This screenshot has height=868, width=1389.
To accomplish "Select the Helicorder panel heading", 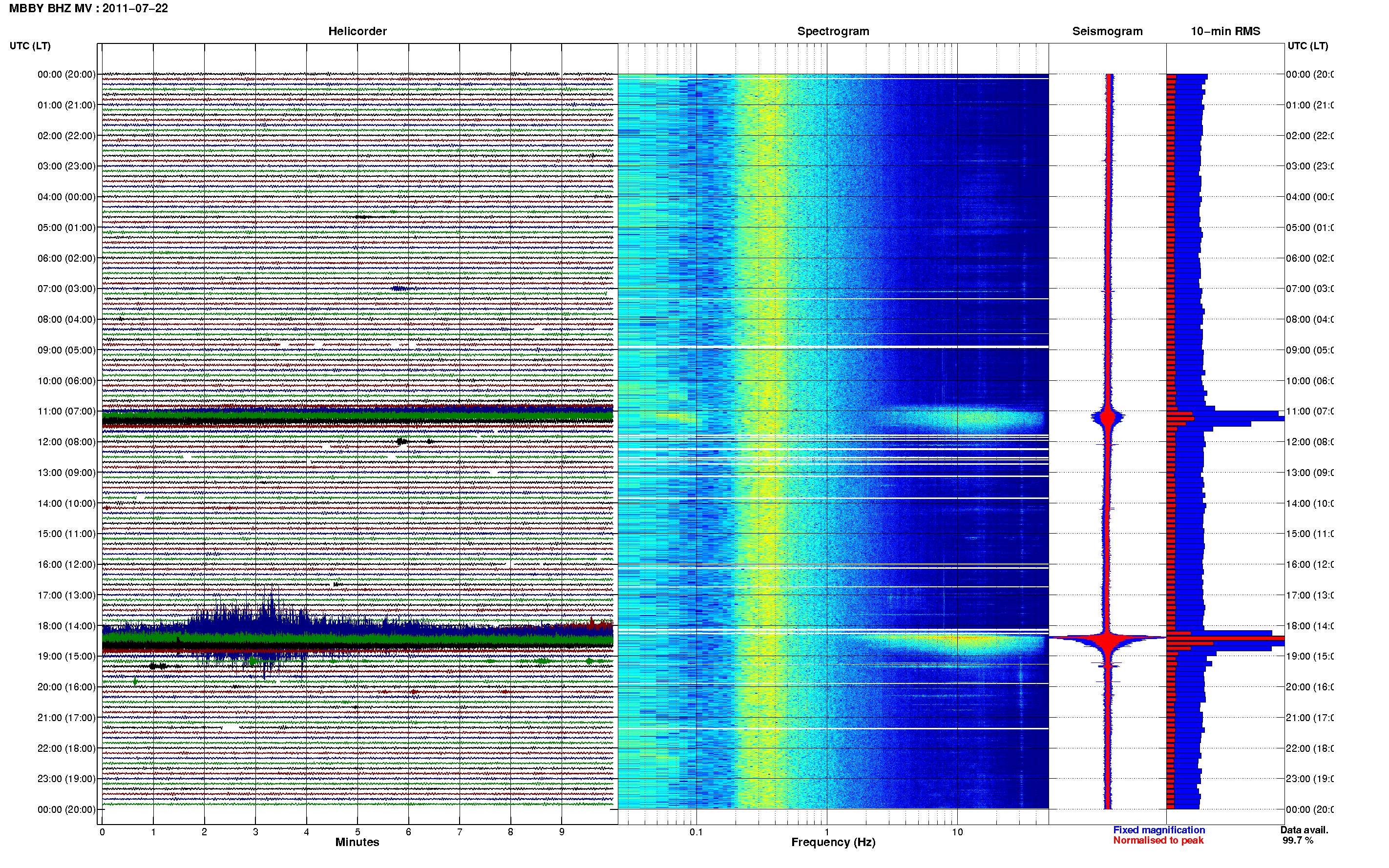I will (357, 31).
